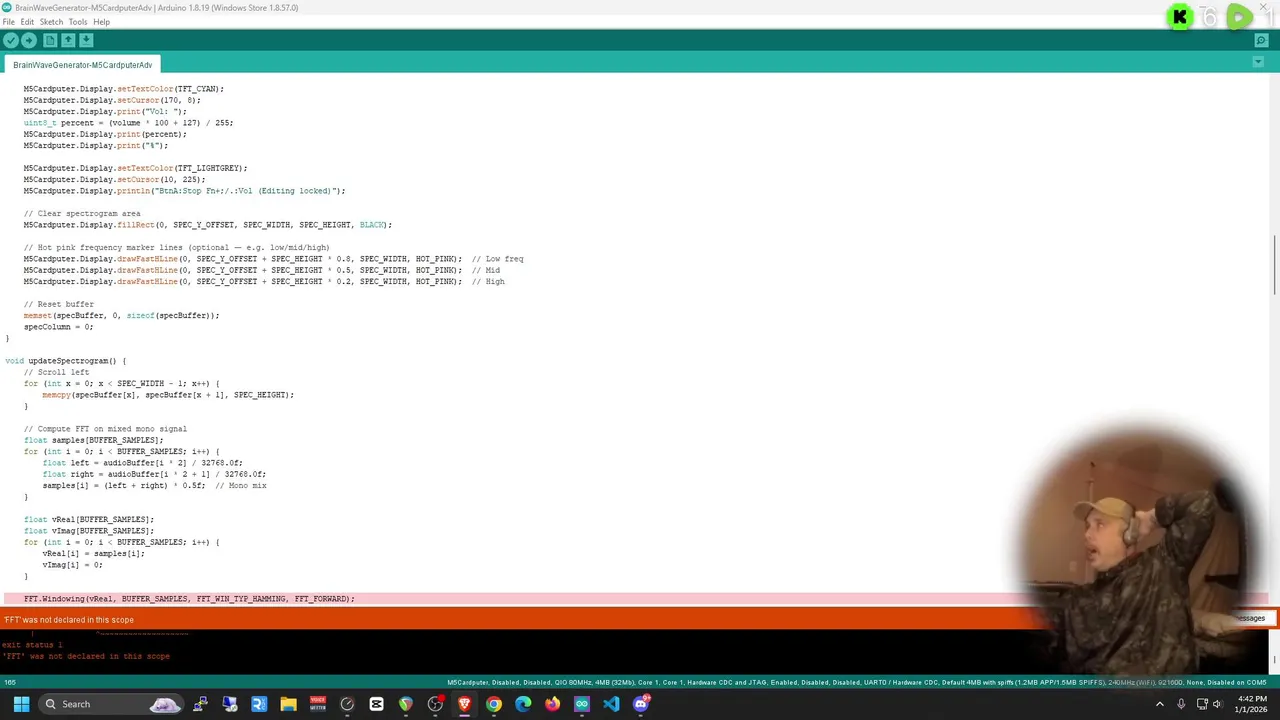
Task: Open the Edit menu
Action: tap(27, 22)
